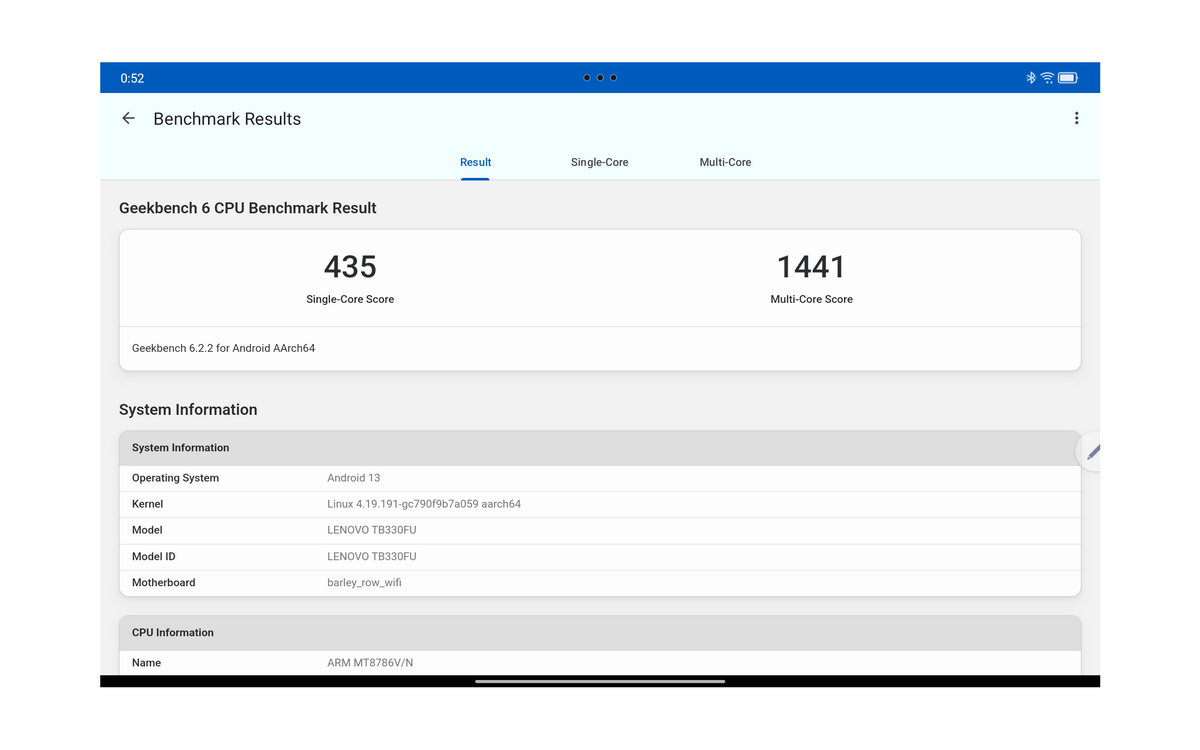Image resolution: width=1200 pixels, height=750 pixels.
Task: Click the Operating System row label
Action: click(175, 478)
